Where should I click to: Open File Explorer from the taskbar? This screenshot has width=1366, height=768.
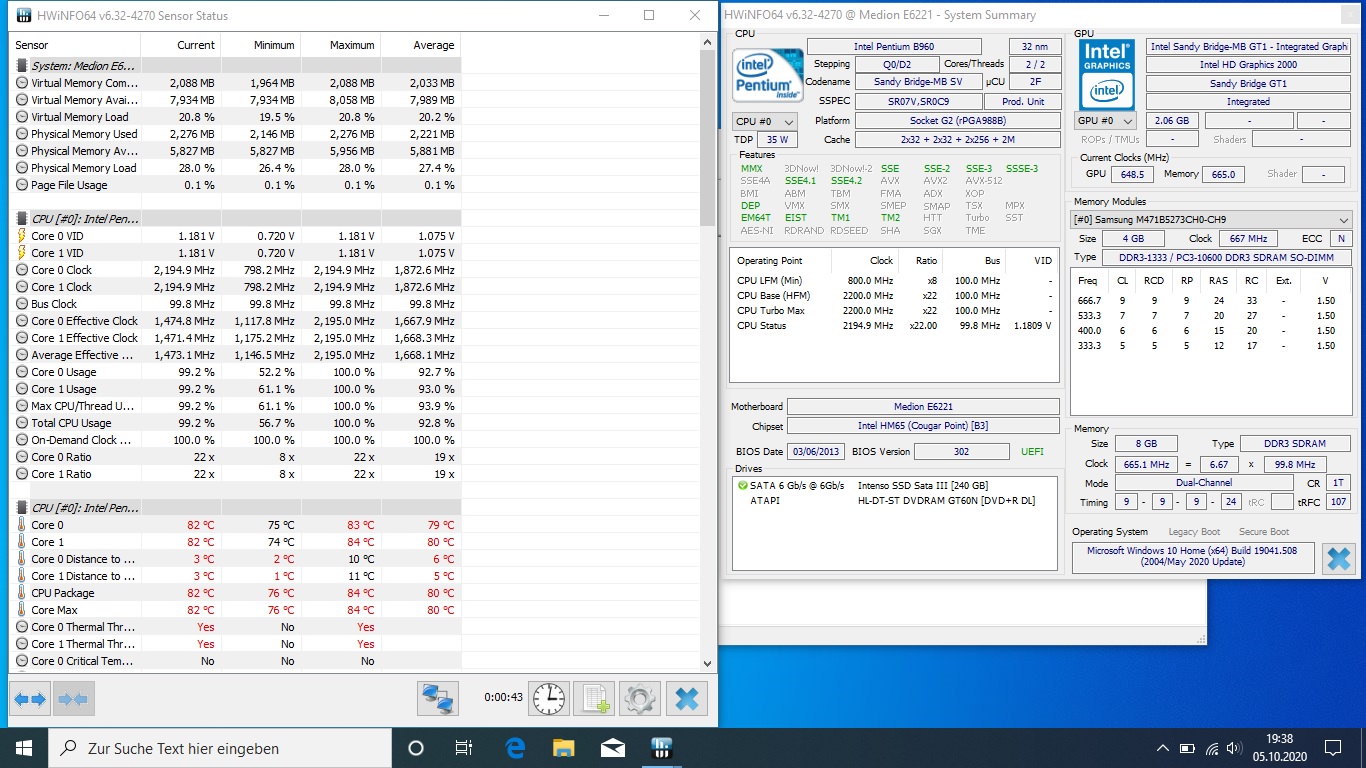564,748
